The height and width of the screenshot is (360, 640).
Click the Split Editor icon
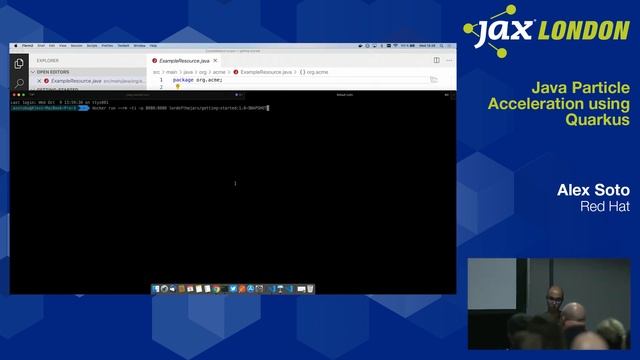click(x=437, y=60)
